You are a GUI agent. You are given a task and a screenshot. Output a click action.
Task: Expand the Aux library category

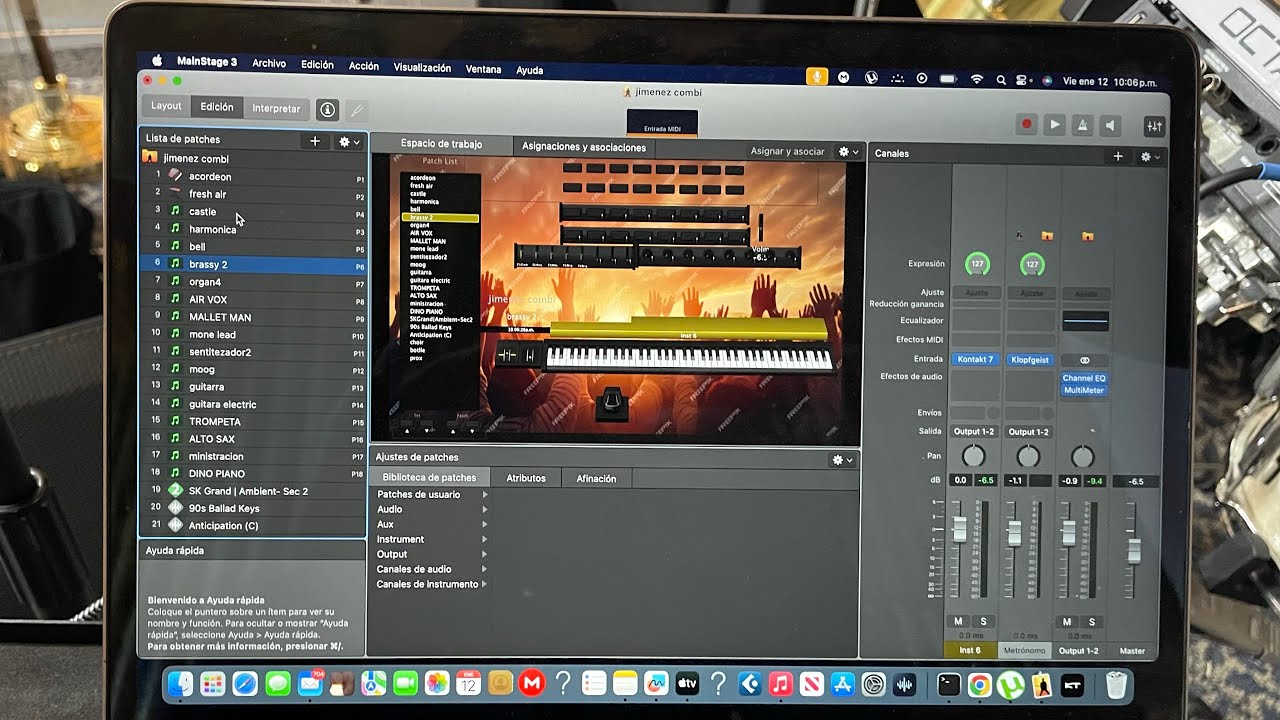(432, 524)
